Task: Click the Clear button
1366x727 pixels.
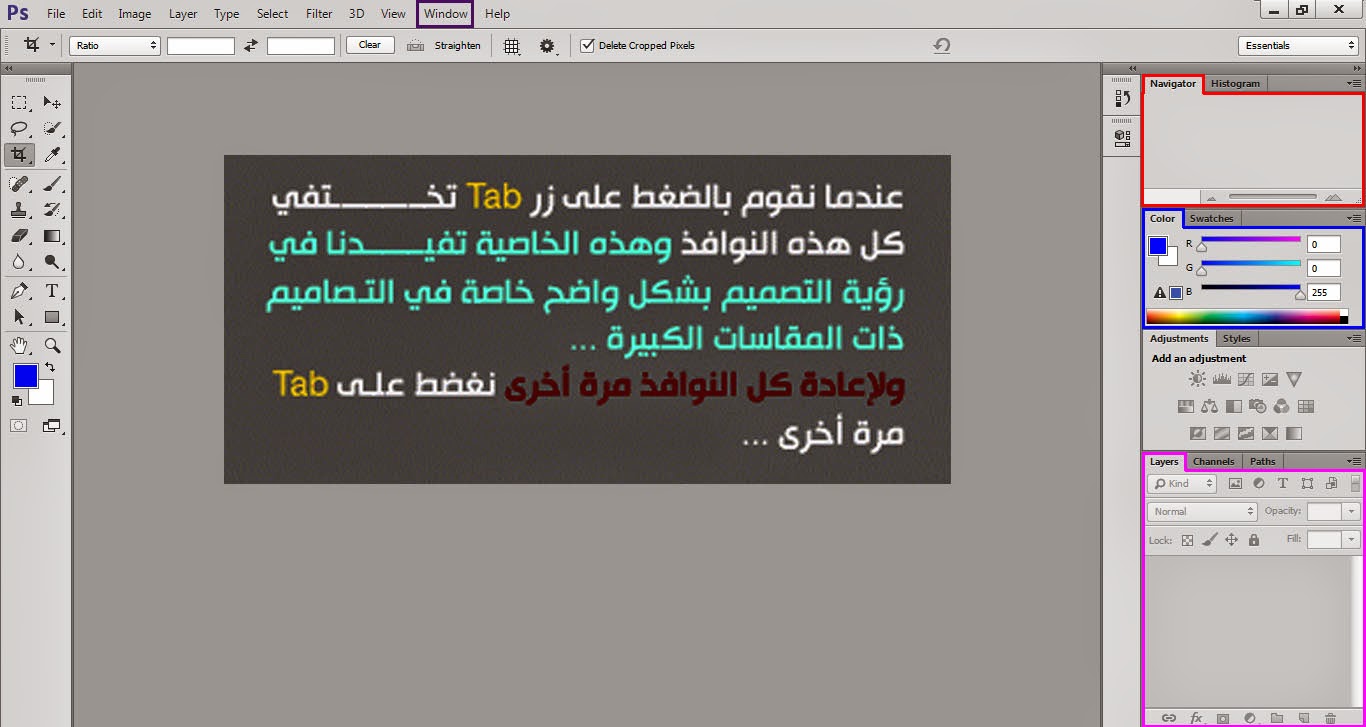Action: point(370,45)
